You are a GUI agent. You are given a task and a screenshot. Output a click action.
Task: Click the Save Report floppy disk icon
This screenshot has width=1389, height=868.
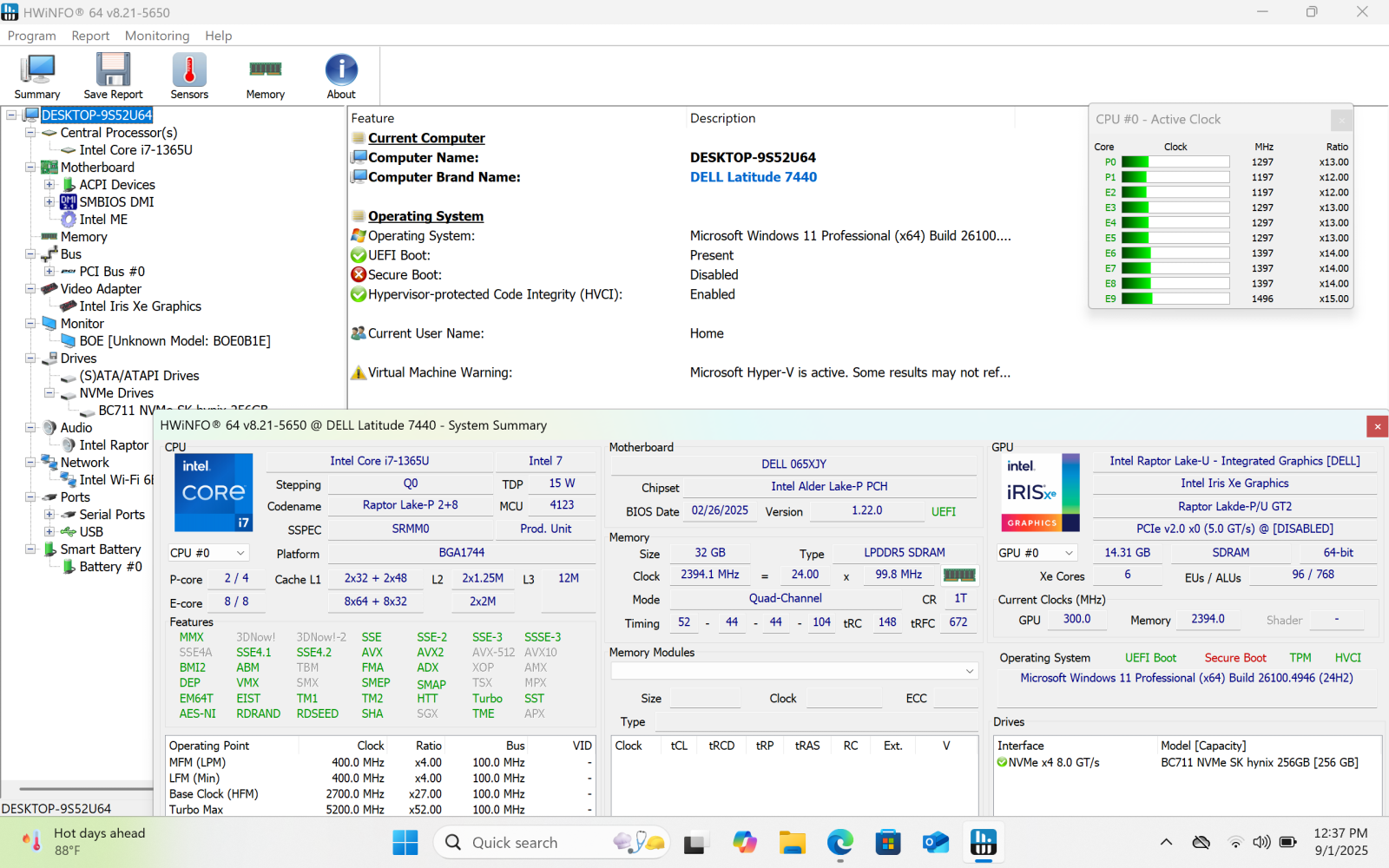(113, 69)
